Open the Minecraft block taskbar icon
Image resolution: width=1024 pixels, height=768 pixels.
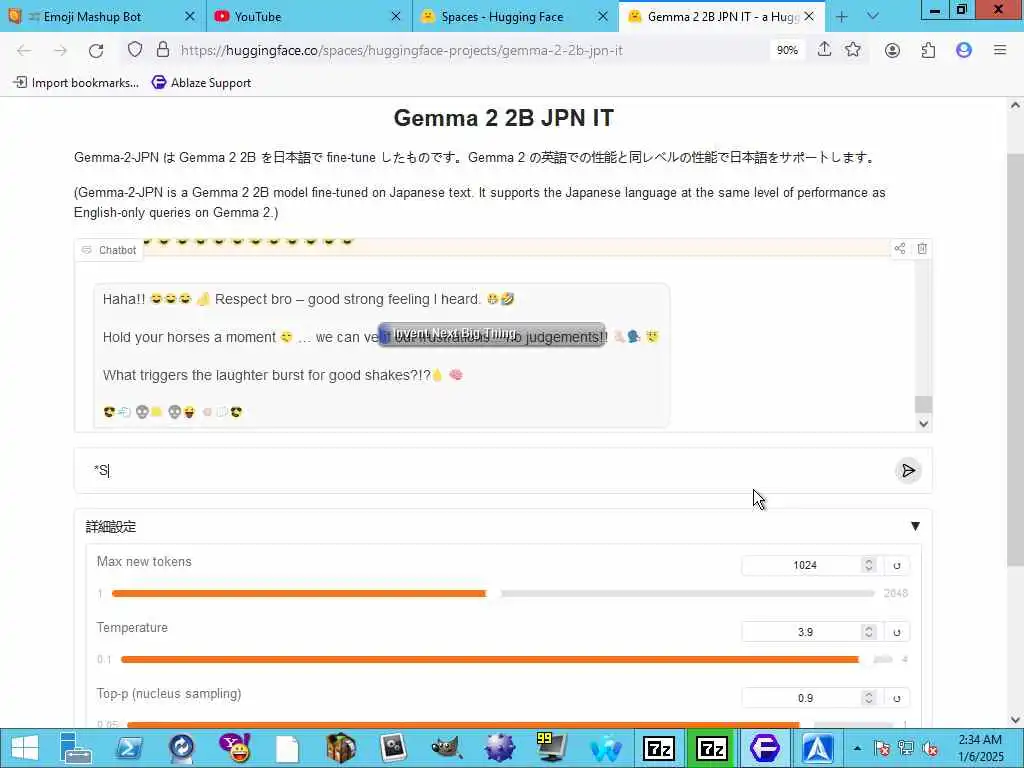click(340, 748)
